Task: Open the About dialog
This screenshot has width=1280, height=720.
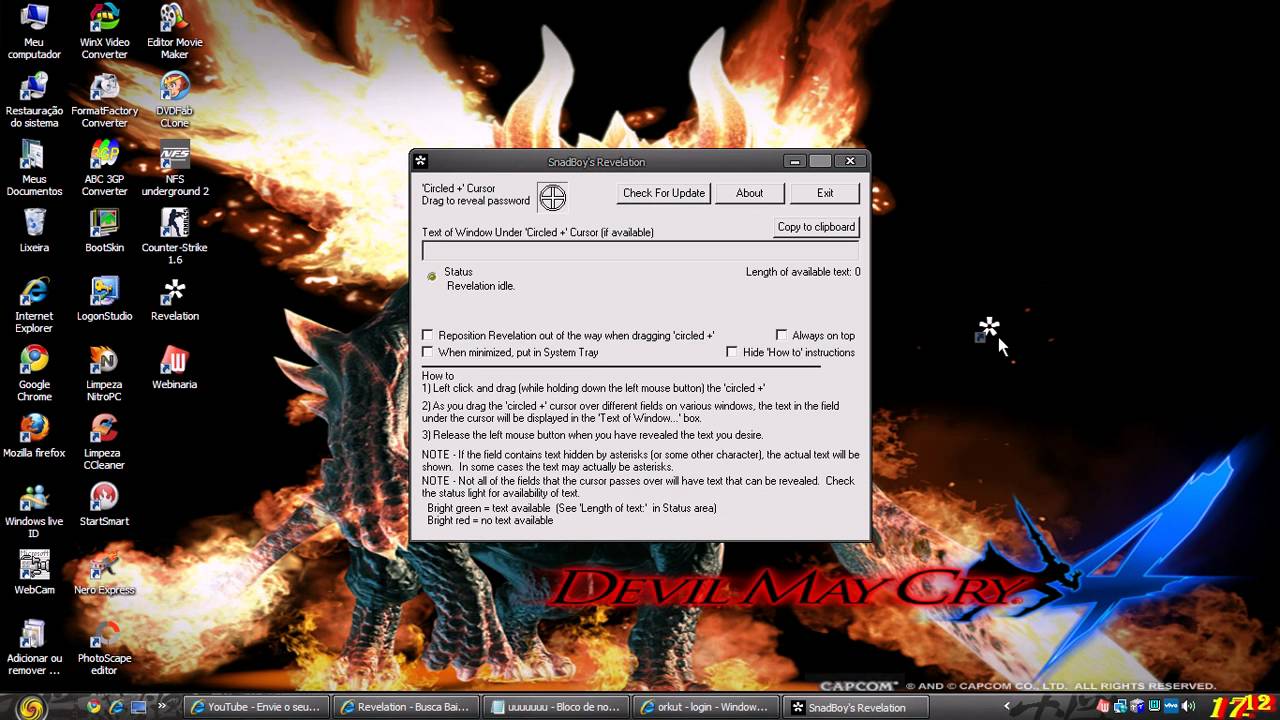Action: 749,193
